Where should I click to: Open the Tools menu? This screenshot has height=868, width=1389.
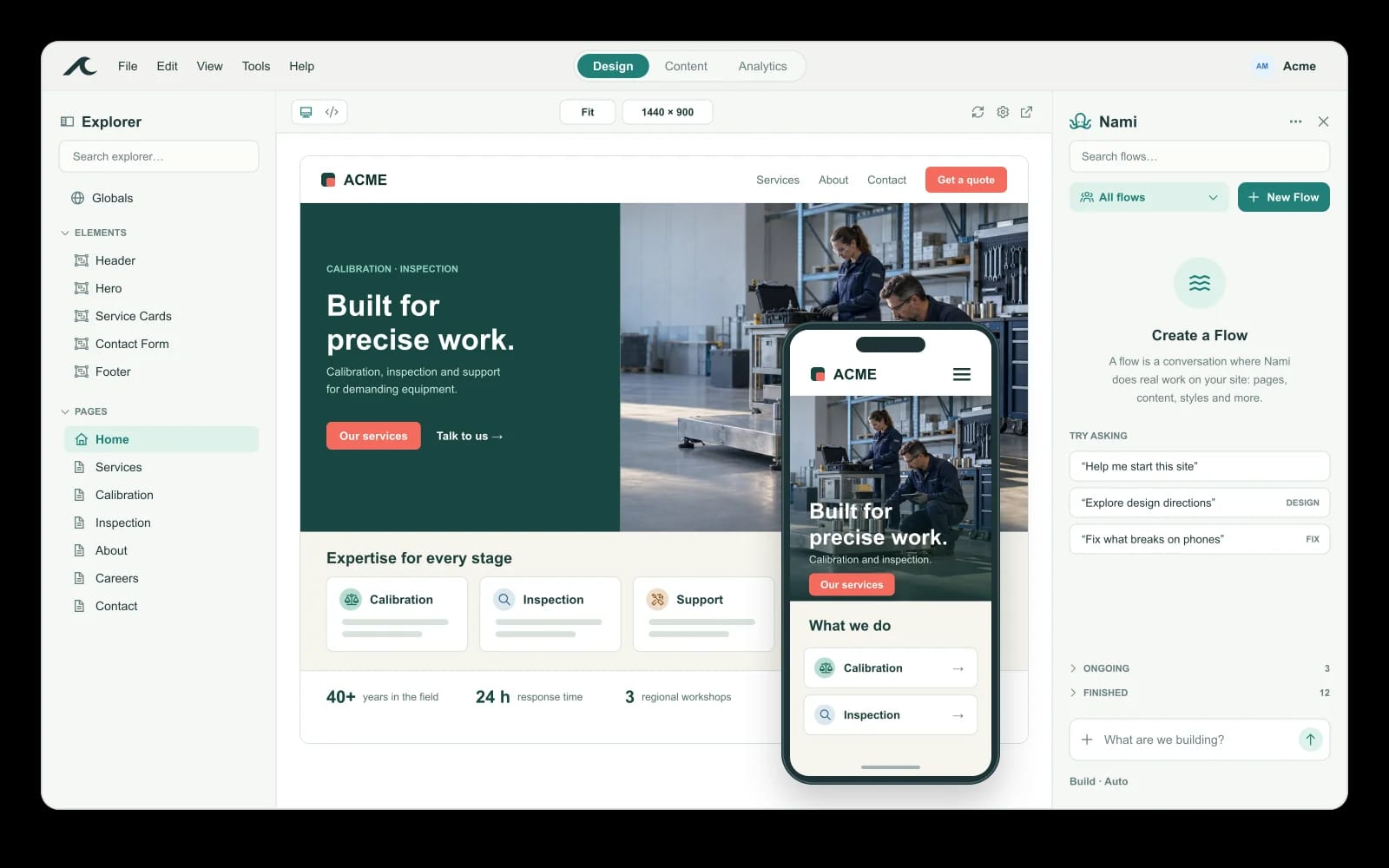click(x=256, y=66)
